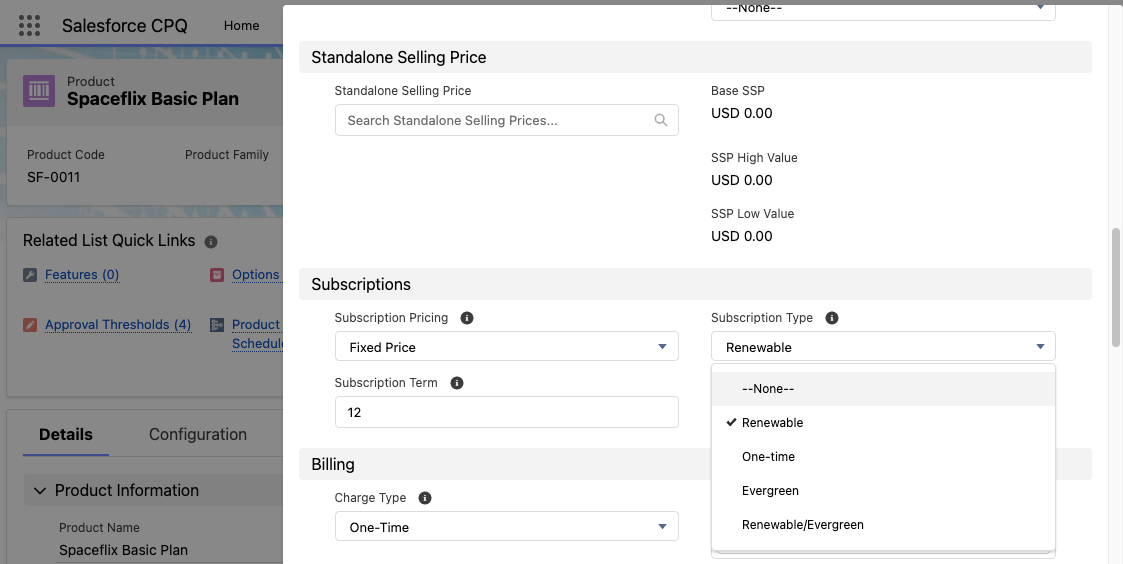The image size is (1123, 564).
Task: Click info icon beside Charge Type
Action: 425,498
